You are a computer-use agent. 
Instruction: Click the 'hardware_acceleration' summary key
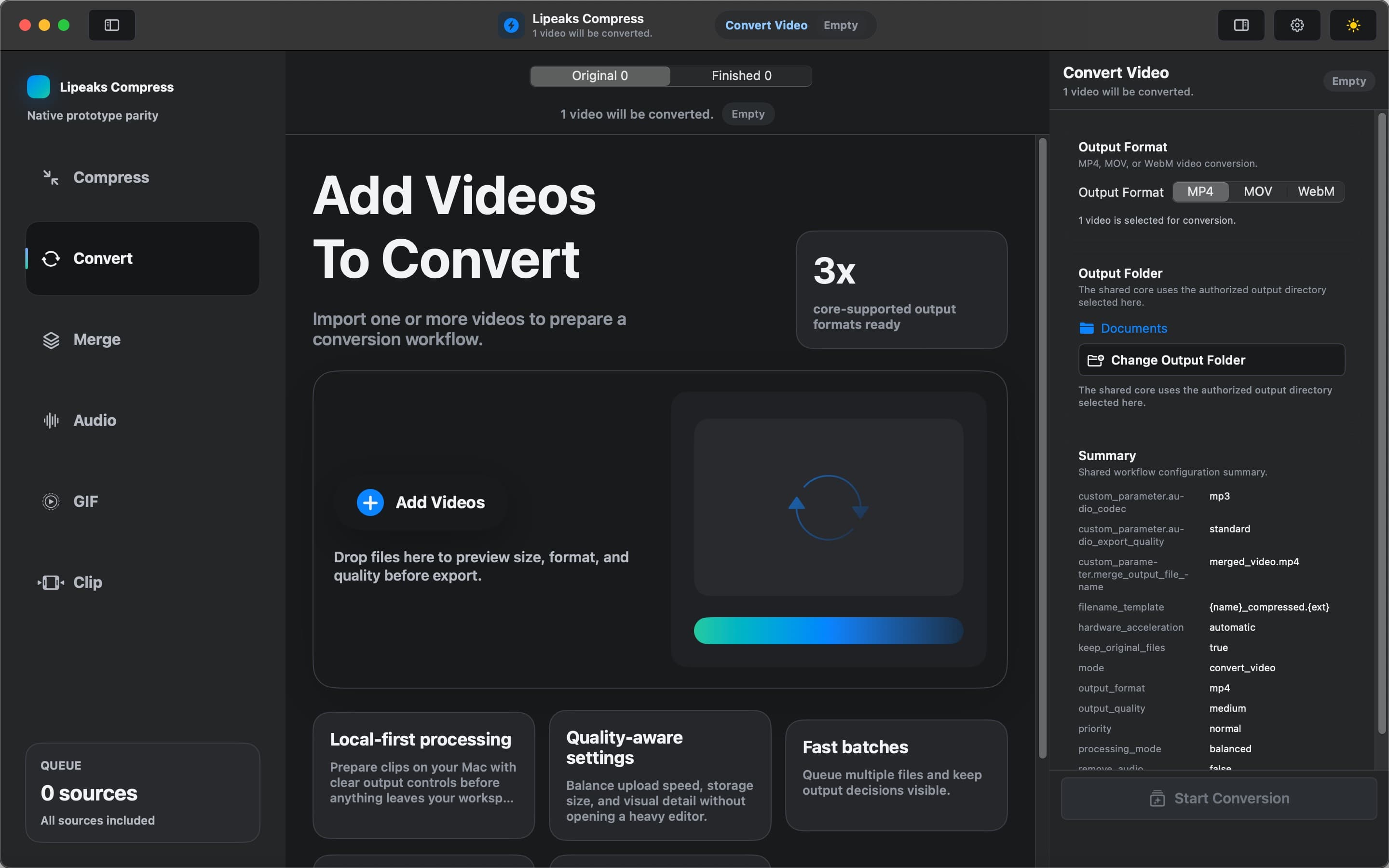tap(1130, 627)
